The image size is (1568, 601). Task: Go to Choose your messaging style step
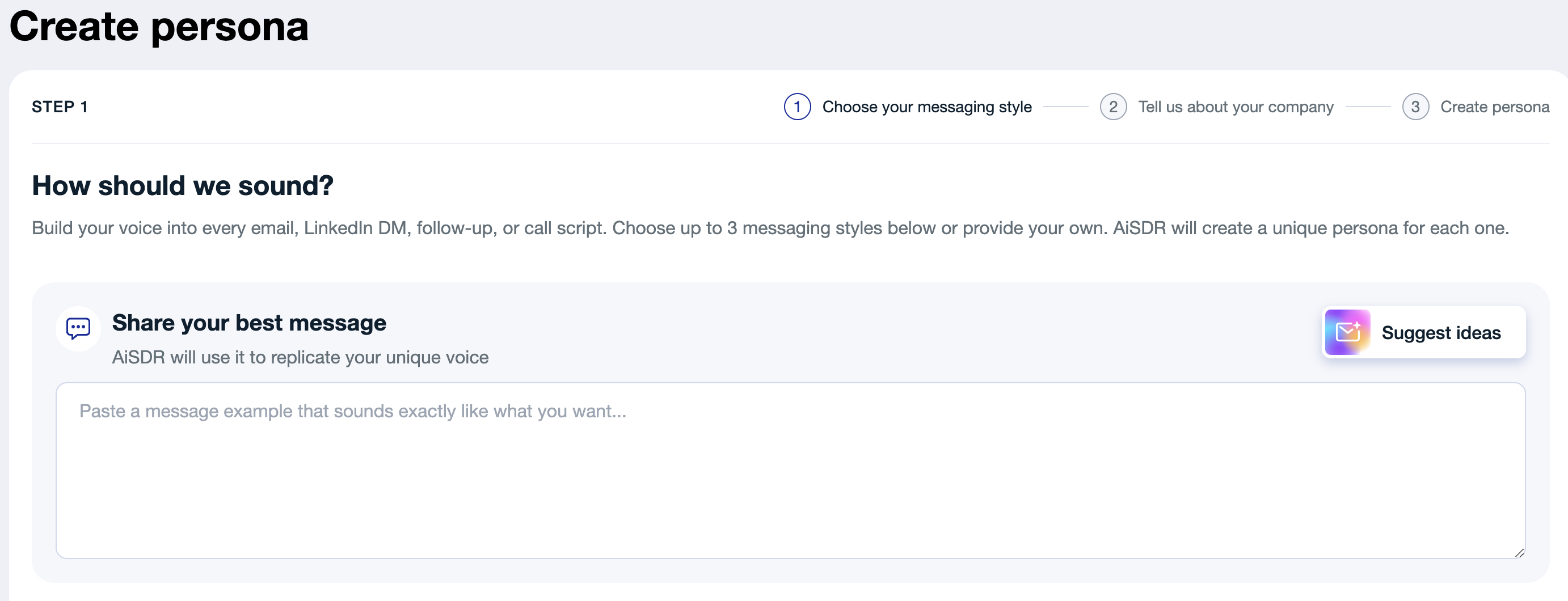point(926,107)
